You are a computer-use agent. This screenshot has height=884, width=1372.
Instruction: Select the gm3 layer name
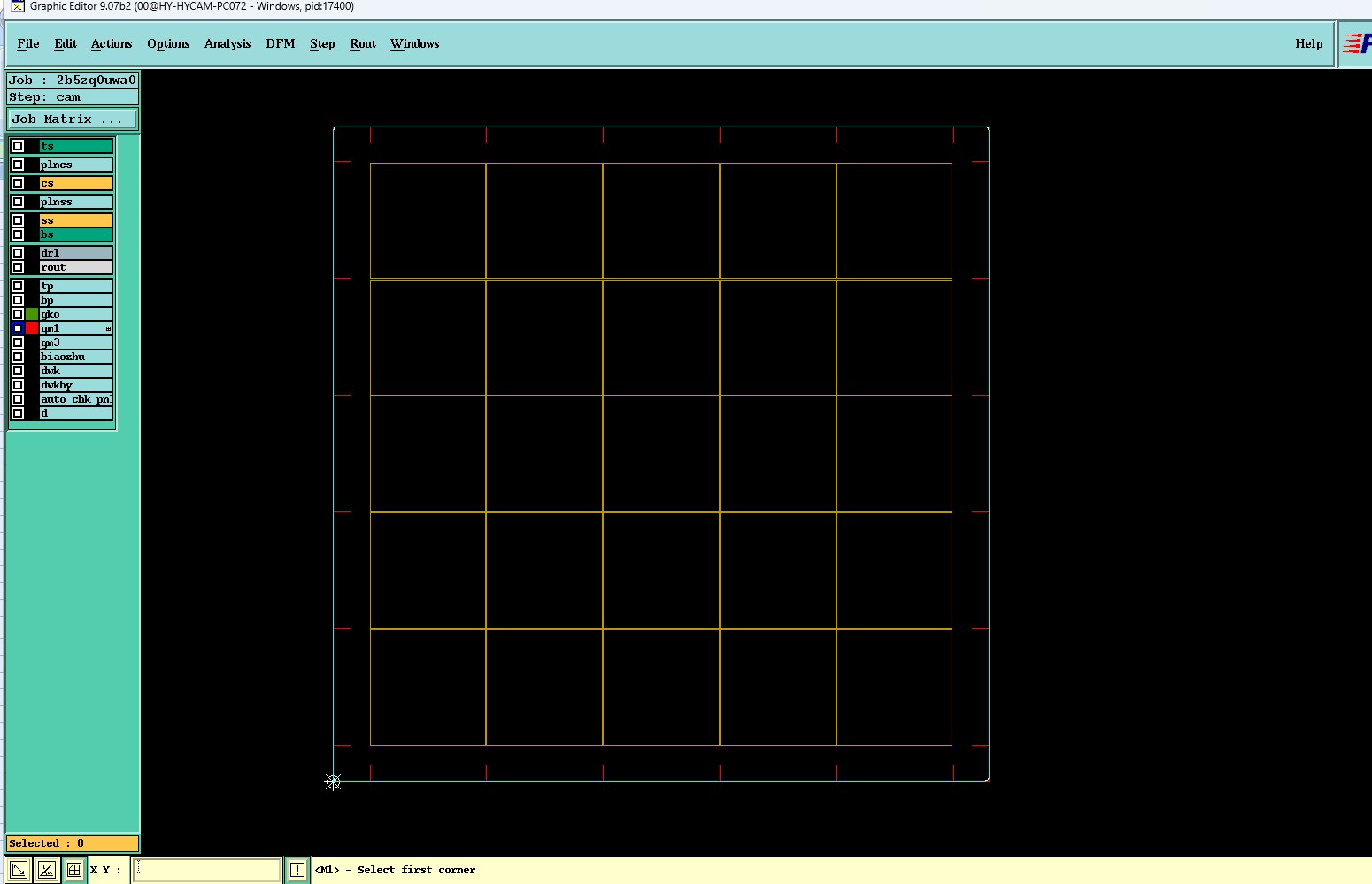pos(76,342)
